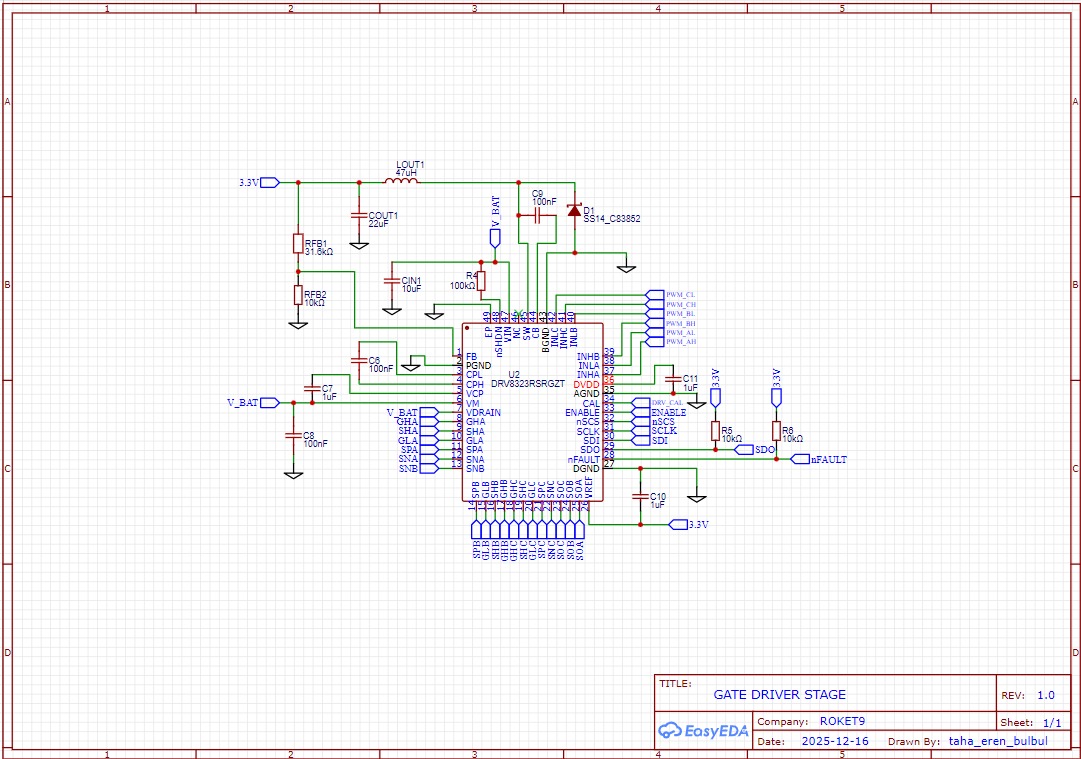Select the COUT1 22uF capacitor symbol
Image resolution: width=1081 pixels, height=759 pixels.
(x=358, y=215)
